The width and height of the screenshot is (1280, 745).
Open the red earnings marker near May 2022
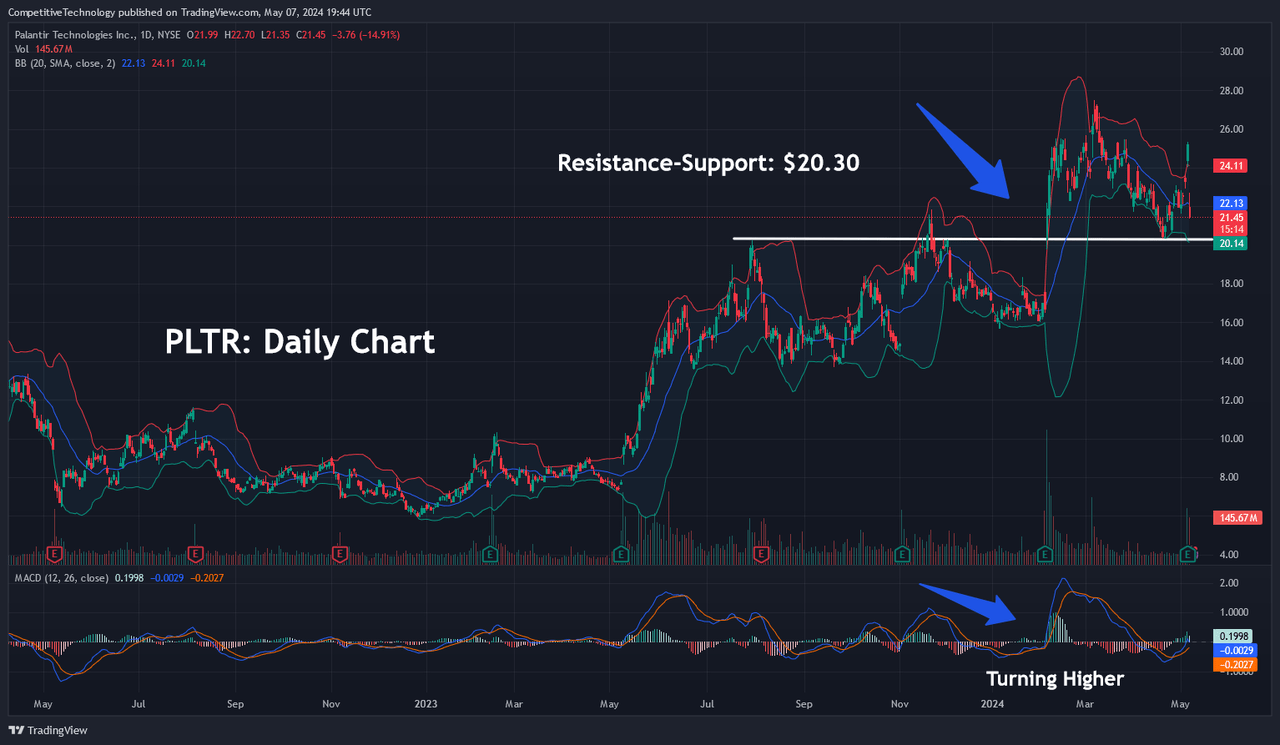[x=54, y=552]
